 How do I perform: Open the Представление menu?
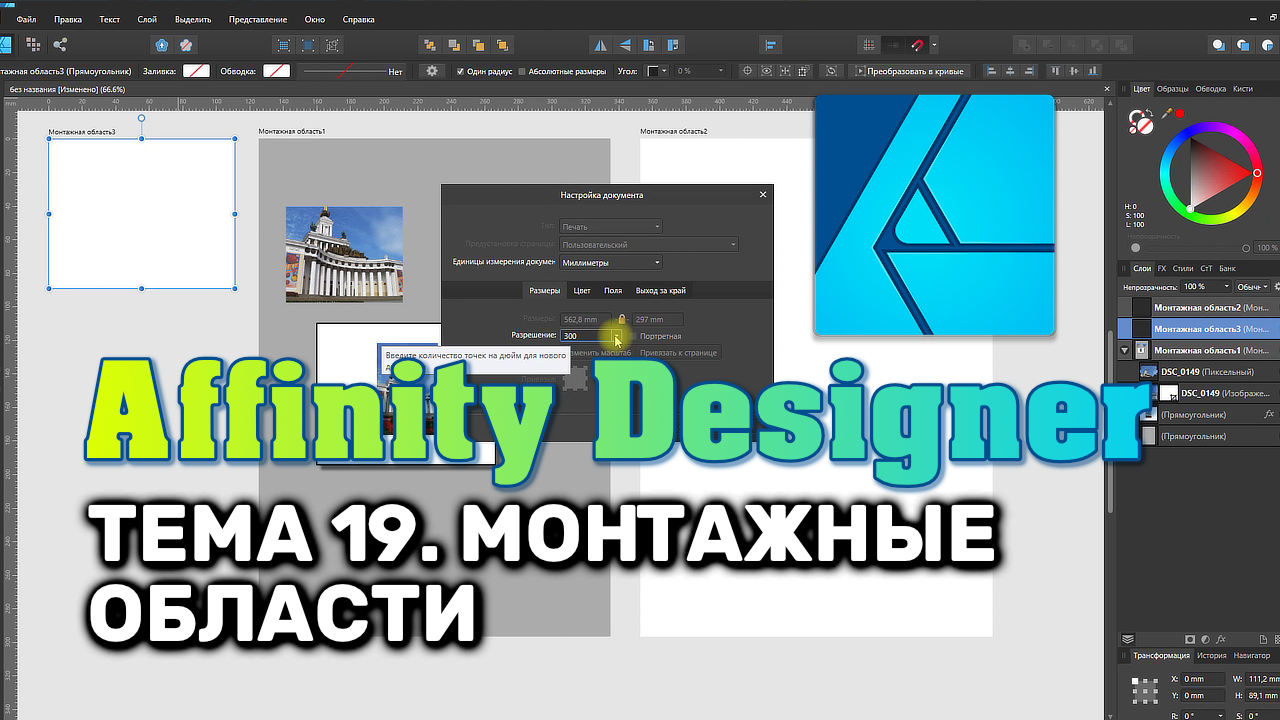258,19
